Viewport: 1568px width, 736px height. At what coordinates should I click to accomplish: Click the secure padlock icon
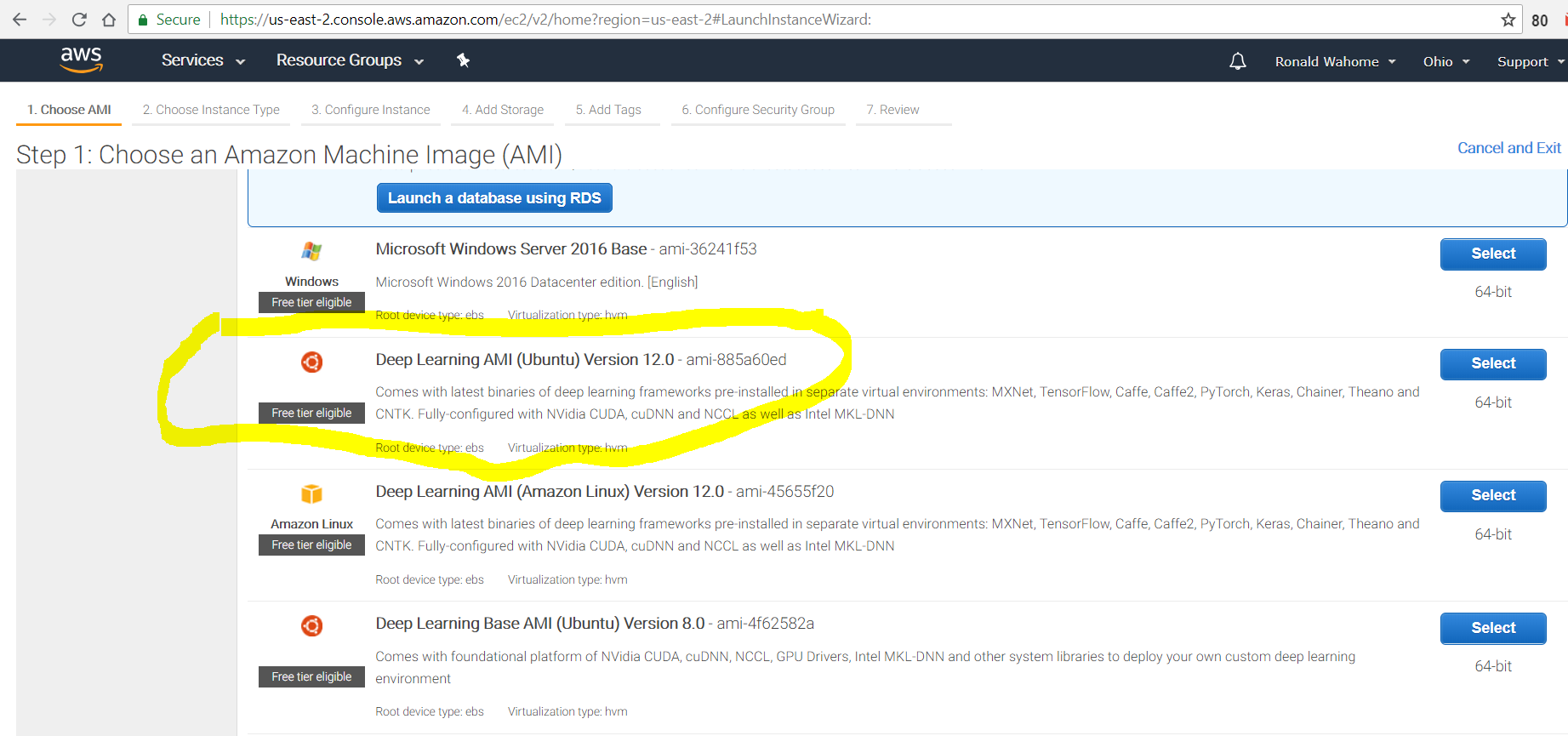[143, 20]
